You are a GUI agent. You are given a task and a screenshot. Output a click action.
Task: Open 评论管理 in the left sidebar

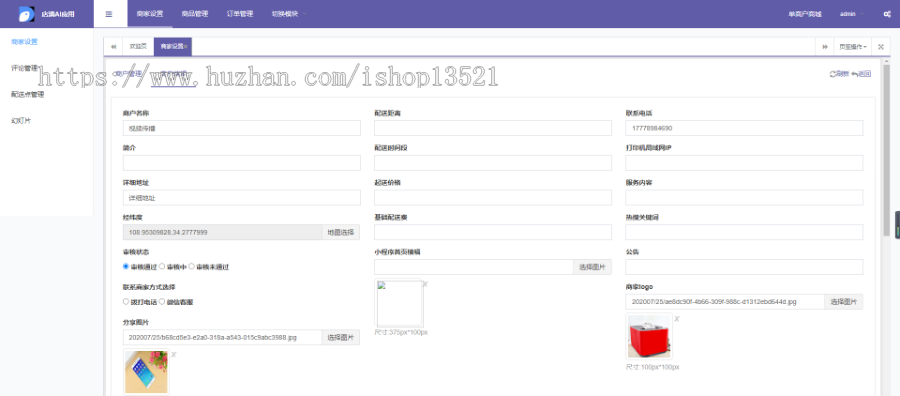(x=25, y=68)
